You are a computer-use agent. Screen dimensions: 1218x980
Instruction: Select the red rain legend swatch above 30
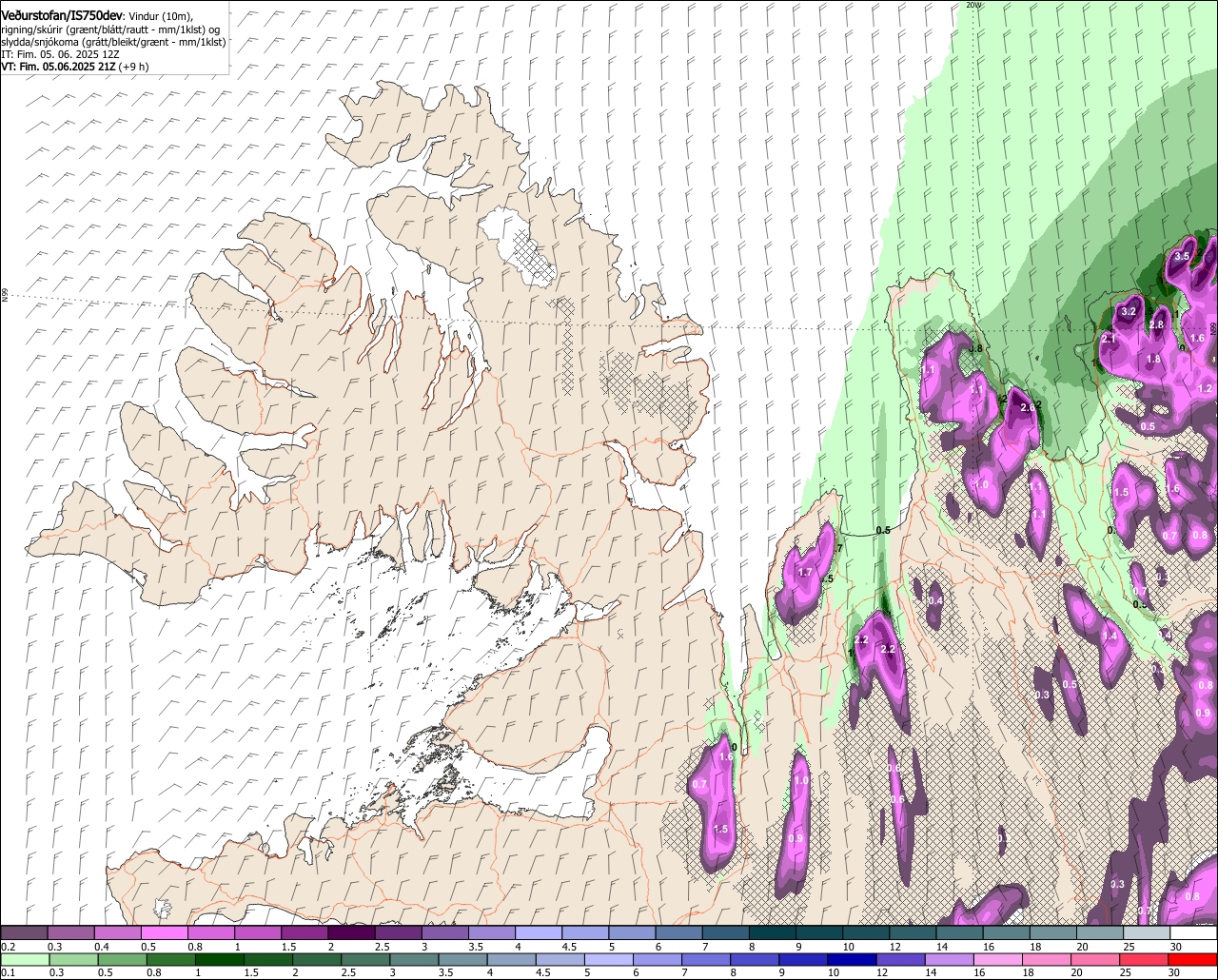tap(1195, 960)
